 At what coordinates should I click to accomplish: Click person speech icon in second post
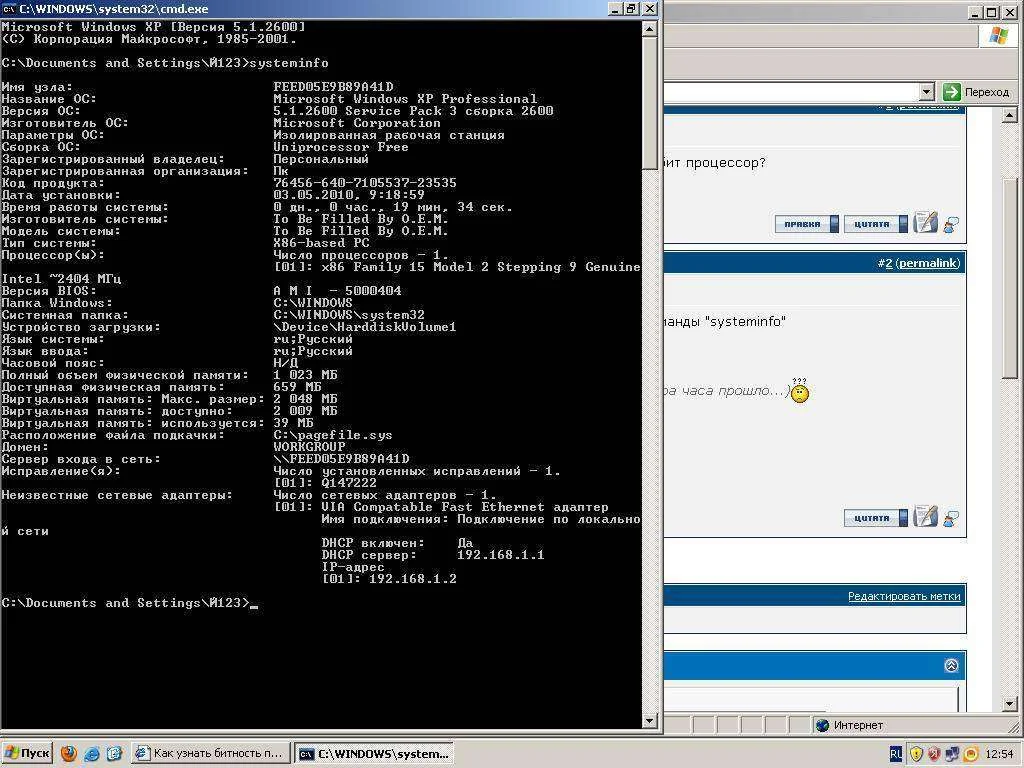(x=951, y=518)
